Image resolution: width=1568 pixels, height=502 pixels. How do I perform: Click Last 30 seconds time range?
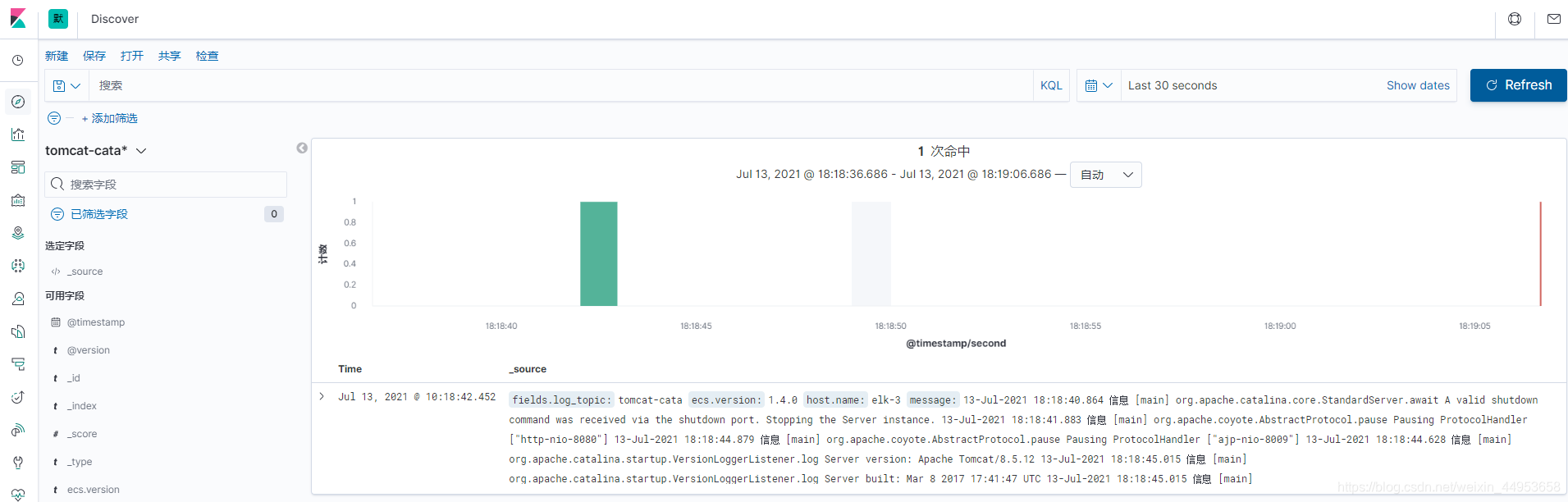coord(1173,85)
